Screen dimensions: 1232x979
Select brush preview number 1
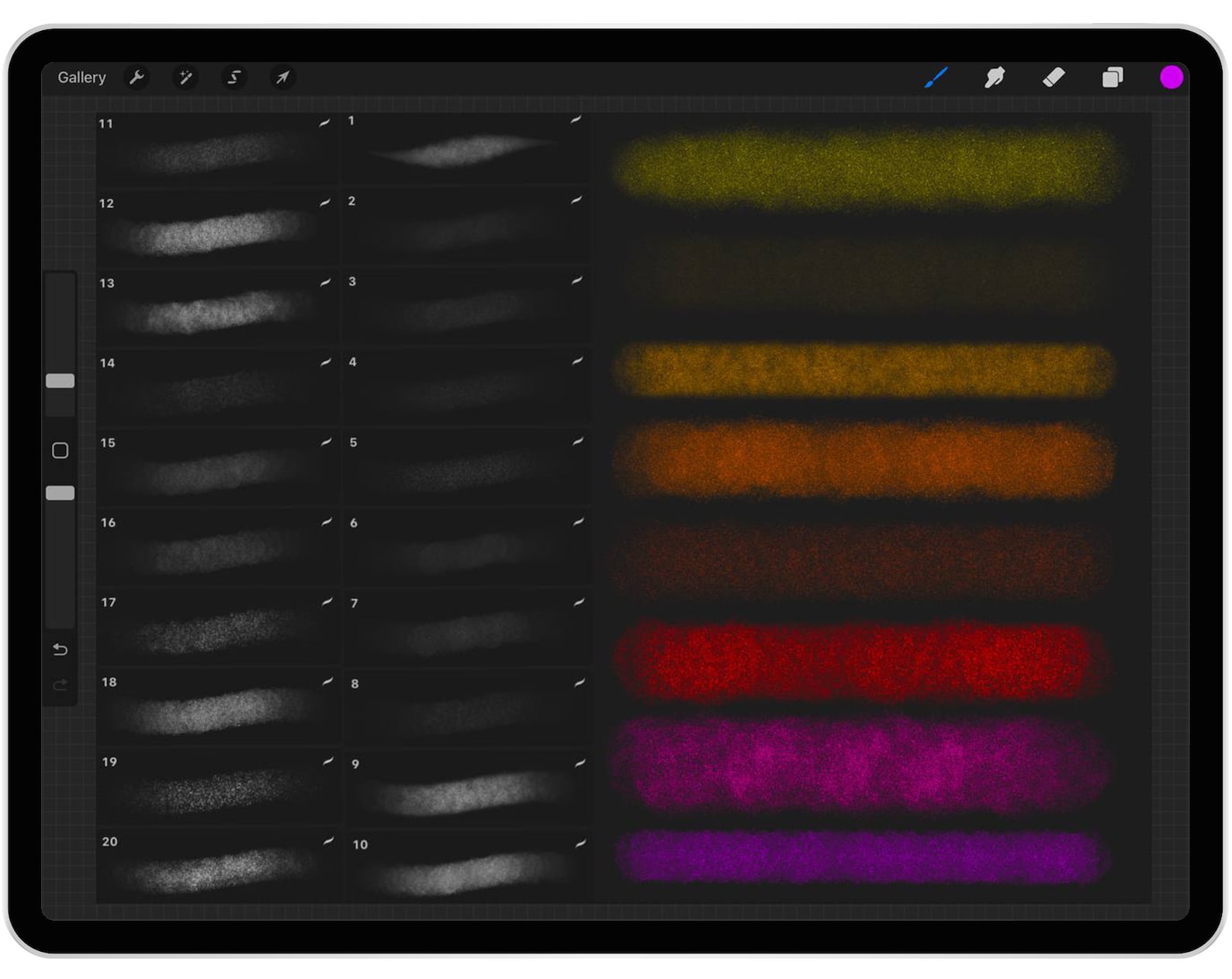pyautogui.click(x=465, y=147)
